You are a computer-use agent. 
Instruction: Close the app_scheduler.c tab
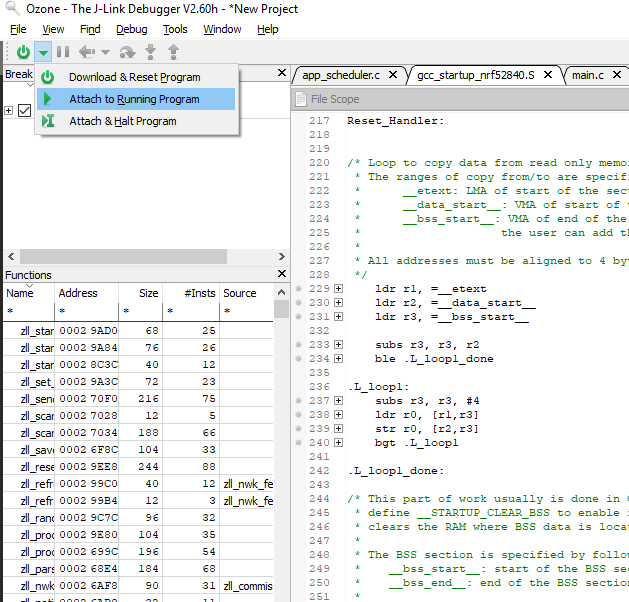pos(393,75)
